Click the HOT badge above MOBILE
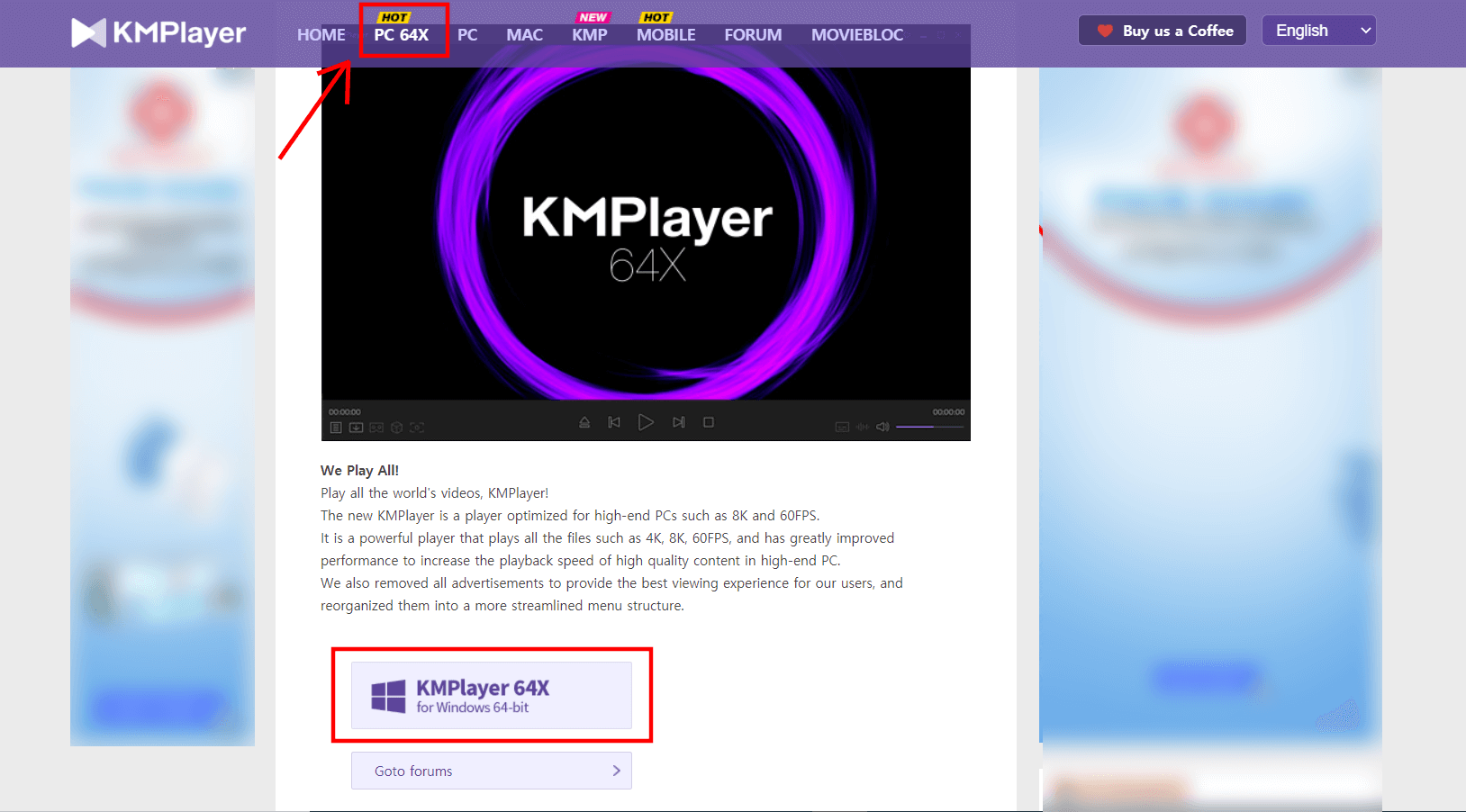Viewport: 1466px width, 812px height. (x=656, y=17)
